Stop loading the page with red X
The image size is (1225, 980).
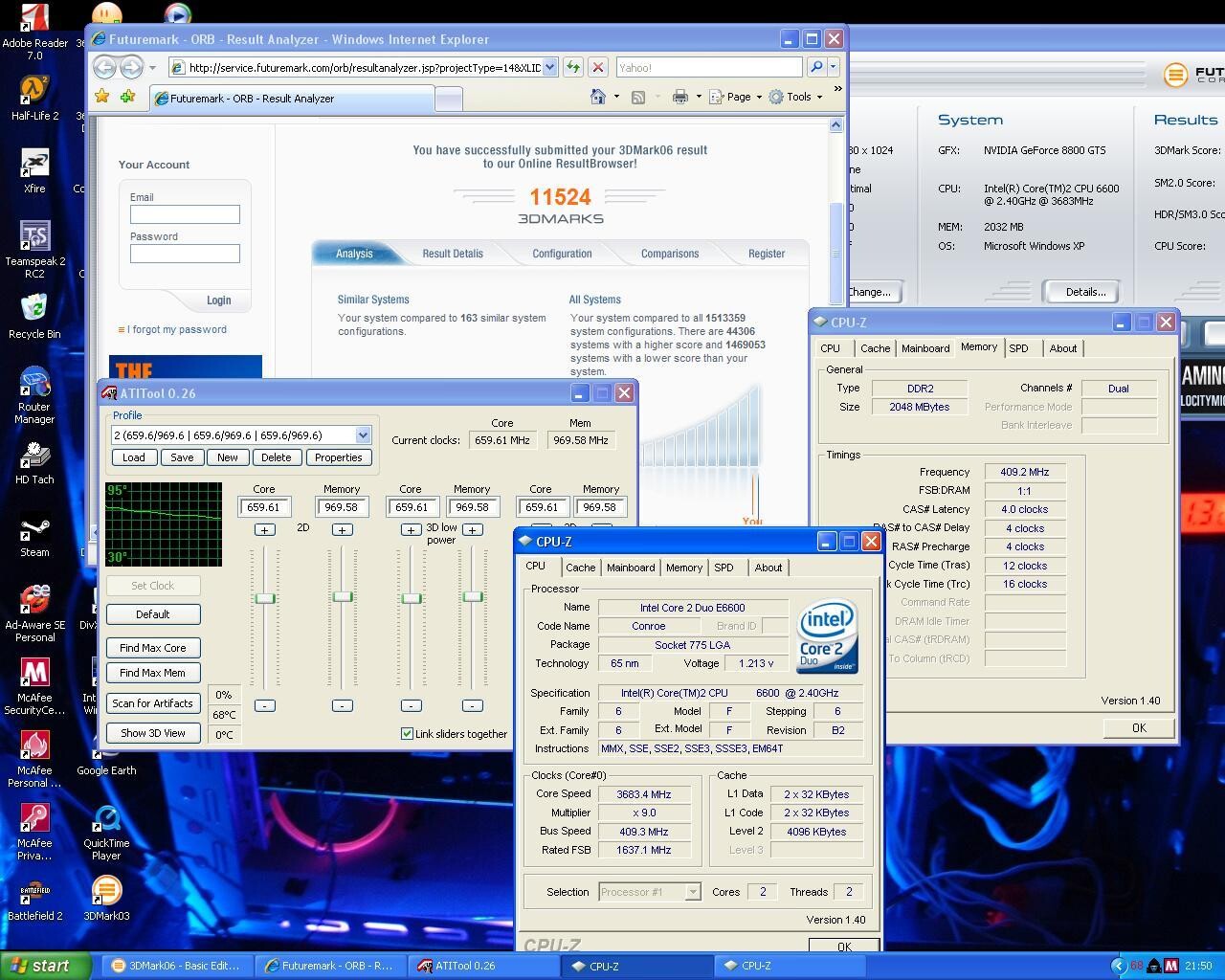click(598, 67)
